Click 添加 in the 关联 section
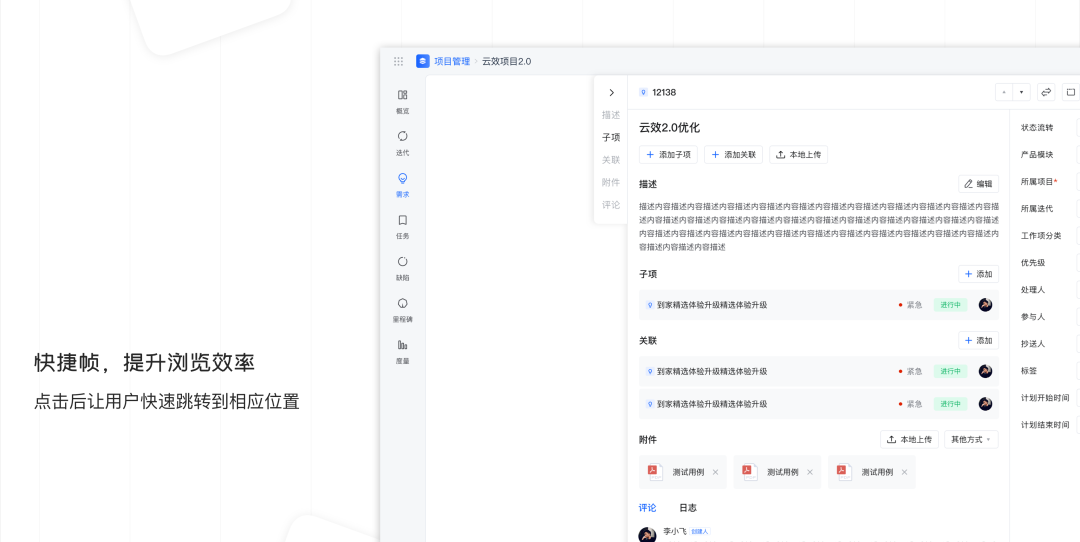This screenshot has height=542, width=1080. pyautogui.click(x=978, y=340)
